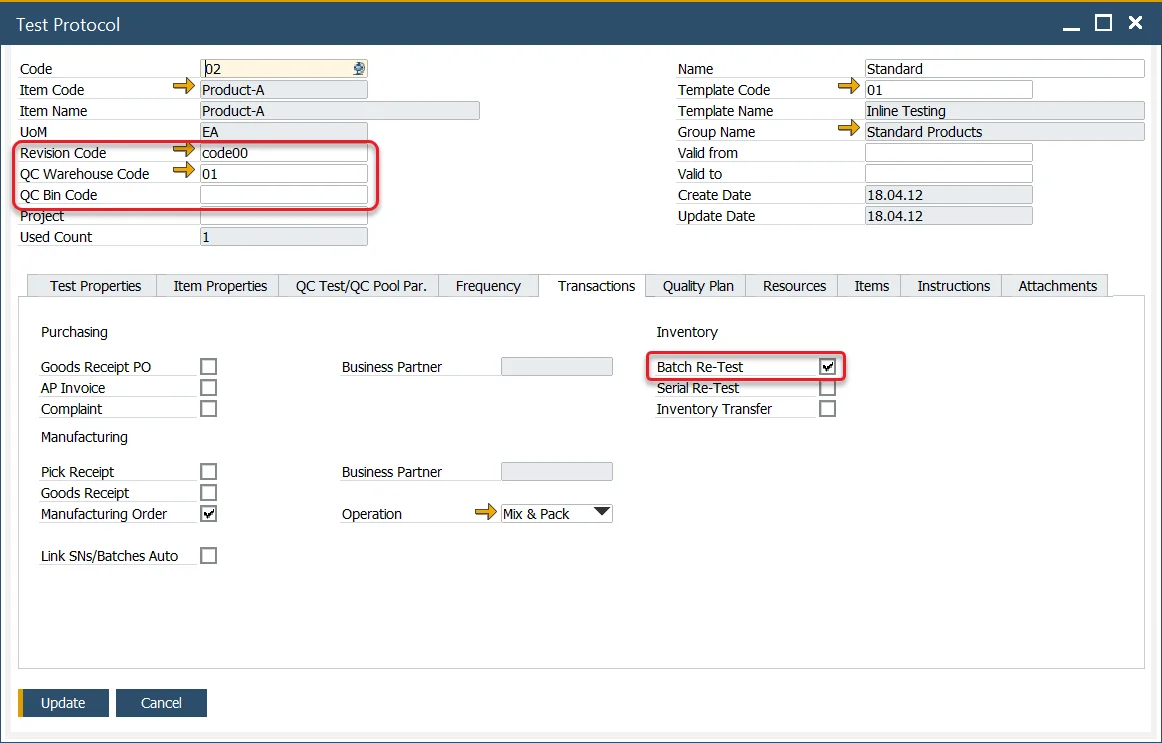Go to the Attachments tab
The height and width of the screenshot is (743, 1162).
1057,286
